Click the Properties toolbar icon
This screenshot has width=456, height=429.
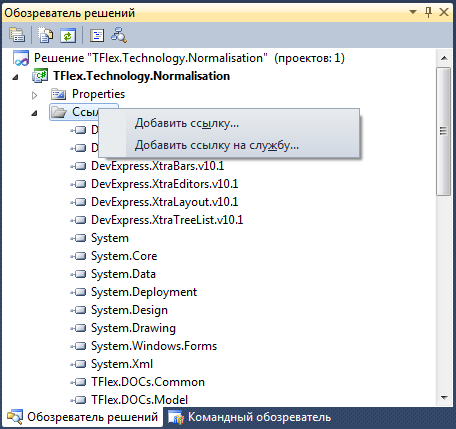click(17, 35)
